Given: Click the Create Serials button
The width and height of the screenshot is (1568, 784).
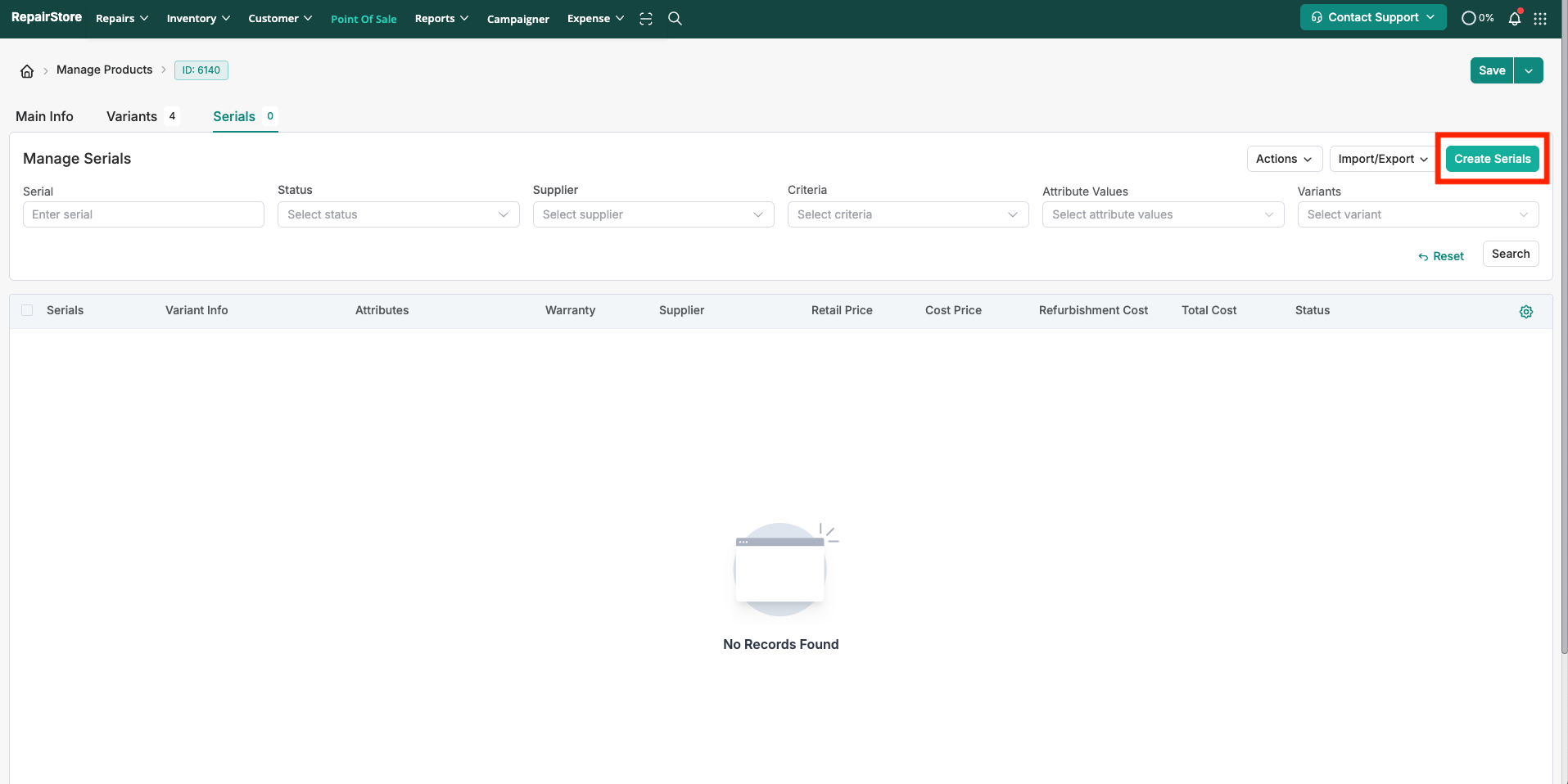Looking at the screenshot, I should click(1492, 159).
